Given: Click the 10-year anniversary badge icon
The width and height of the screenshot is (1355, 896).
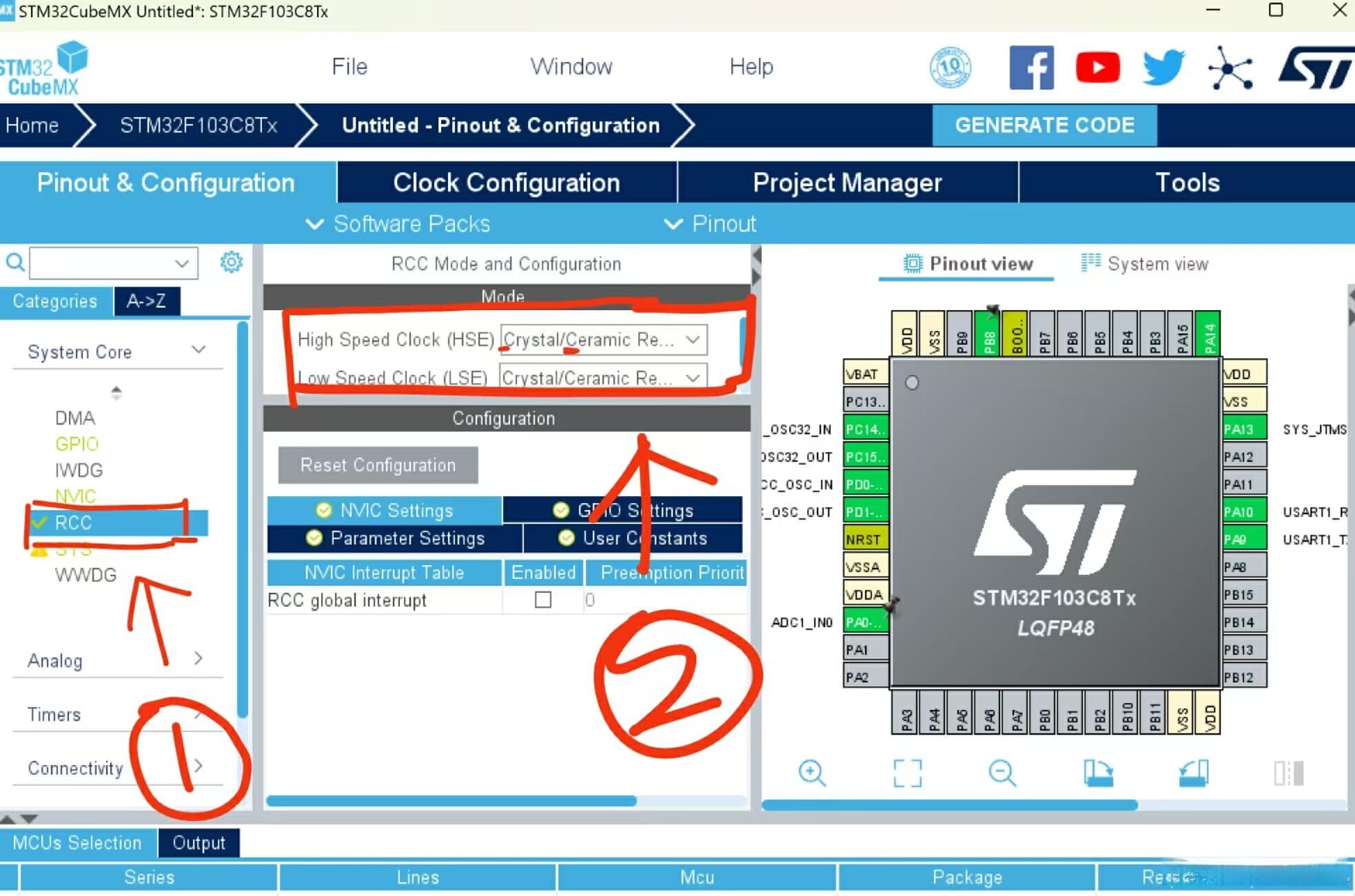Looking at the screenshot, I should click(950, 68).
